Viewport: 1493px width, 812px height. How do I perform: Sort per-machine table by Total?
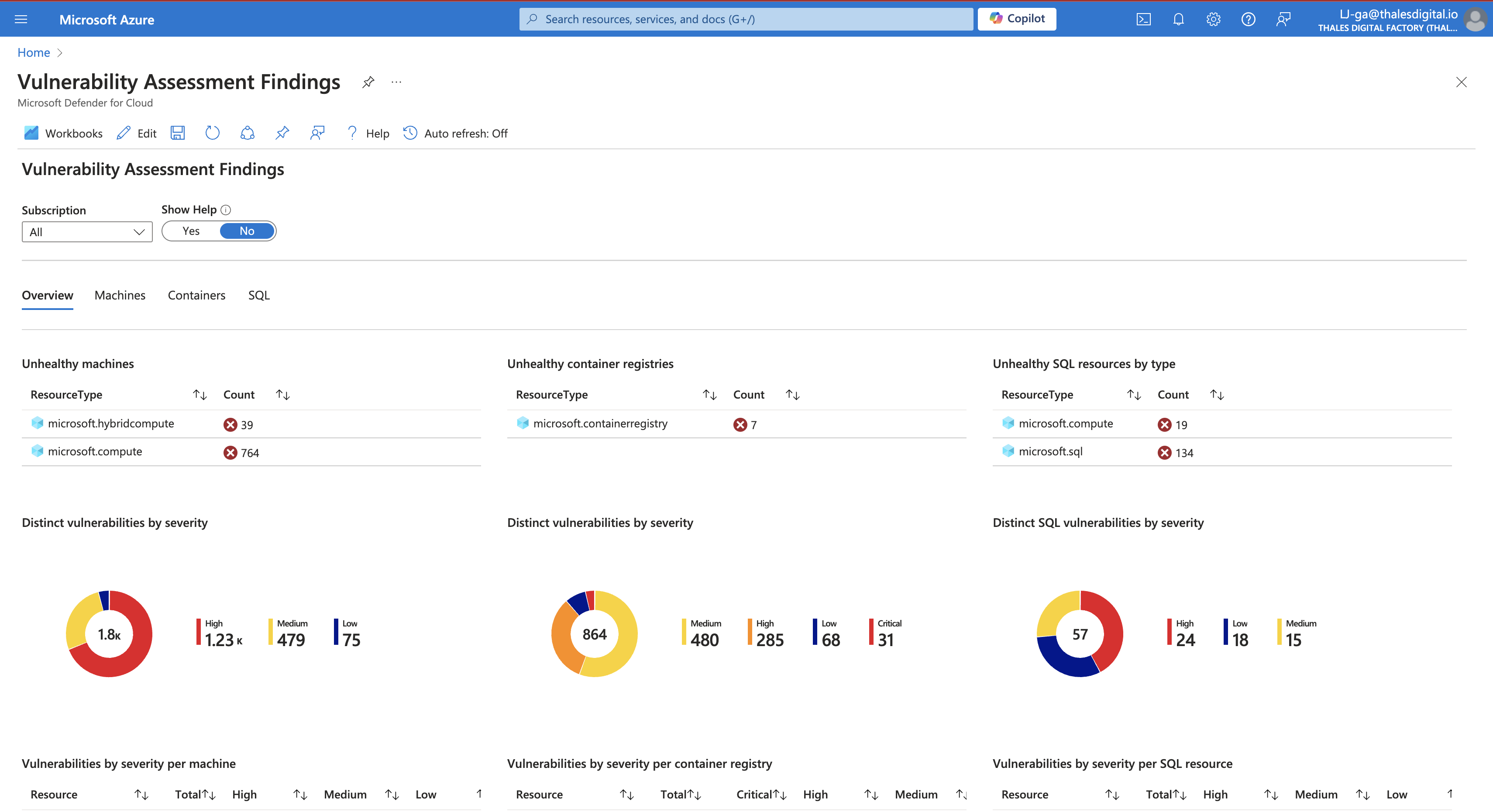click(208, 795)
